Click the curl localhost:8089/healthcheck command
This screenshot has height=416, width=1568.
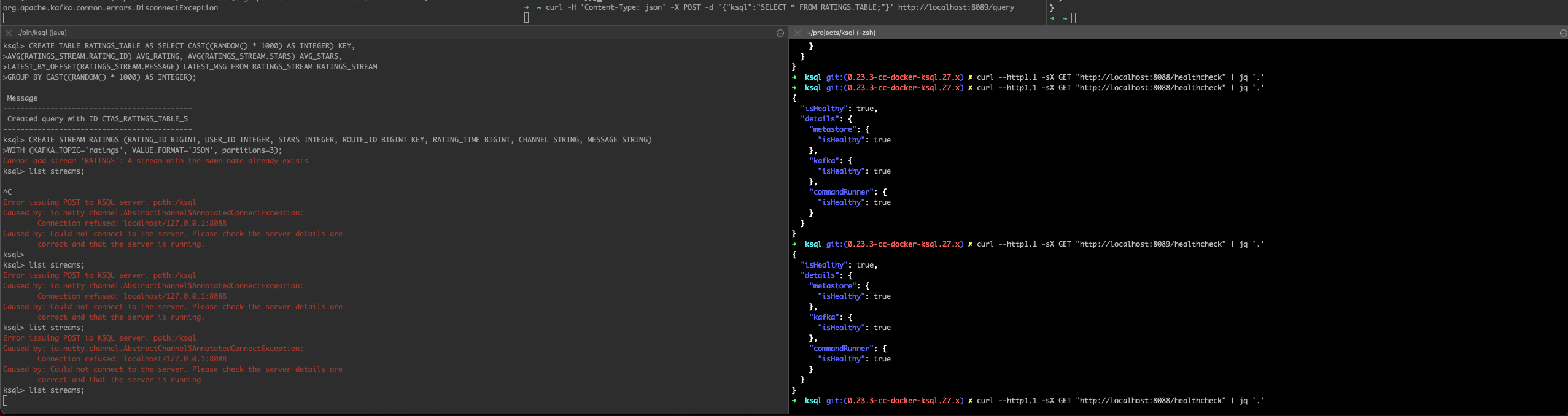coord(1120,244)
